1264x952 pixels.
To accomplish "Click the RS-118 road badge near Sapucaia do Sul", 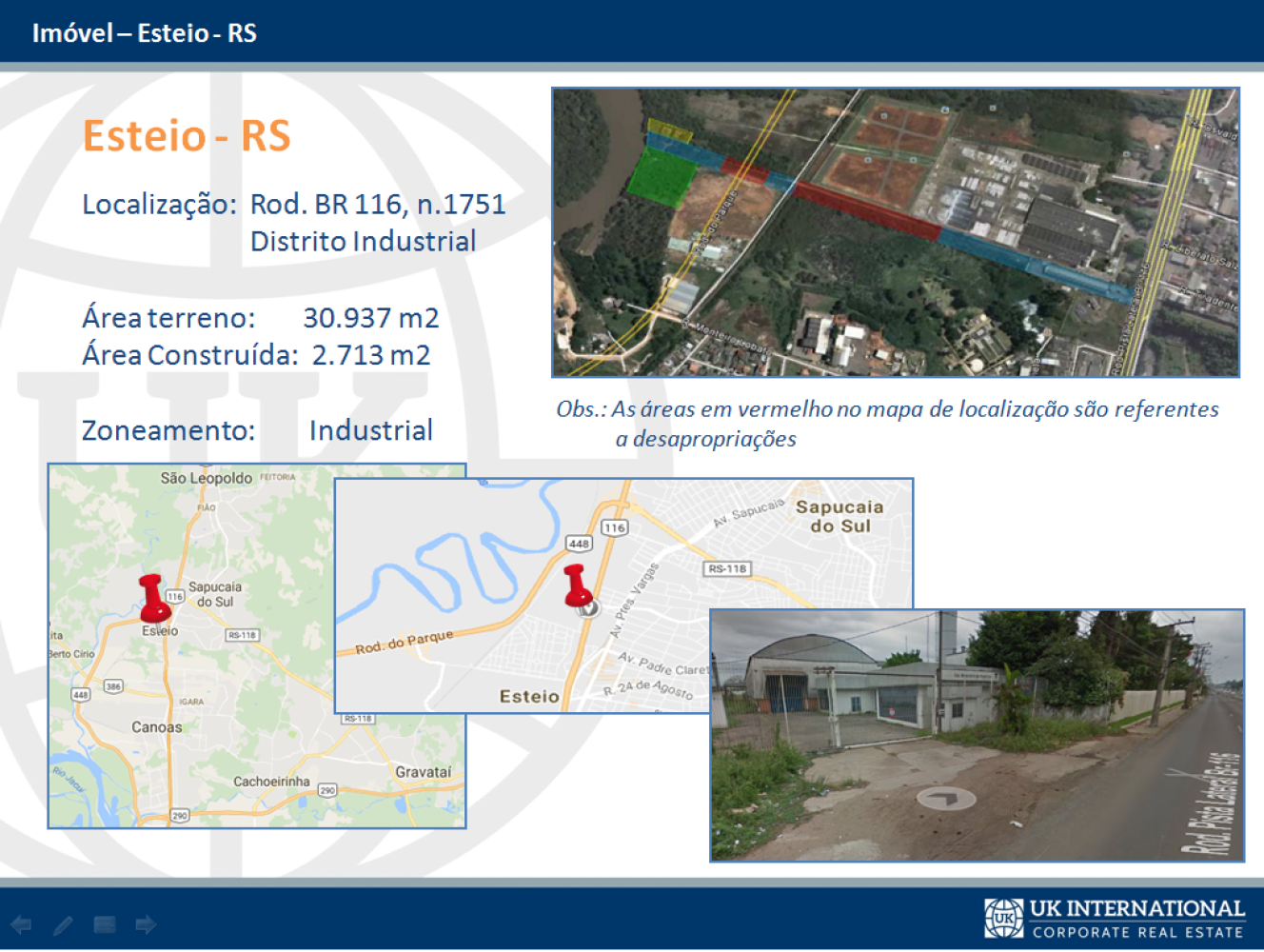I will point(727,568).
